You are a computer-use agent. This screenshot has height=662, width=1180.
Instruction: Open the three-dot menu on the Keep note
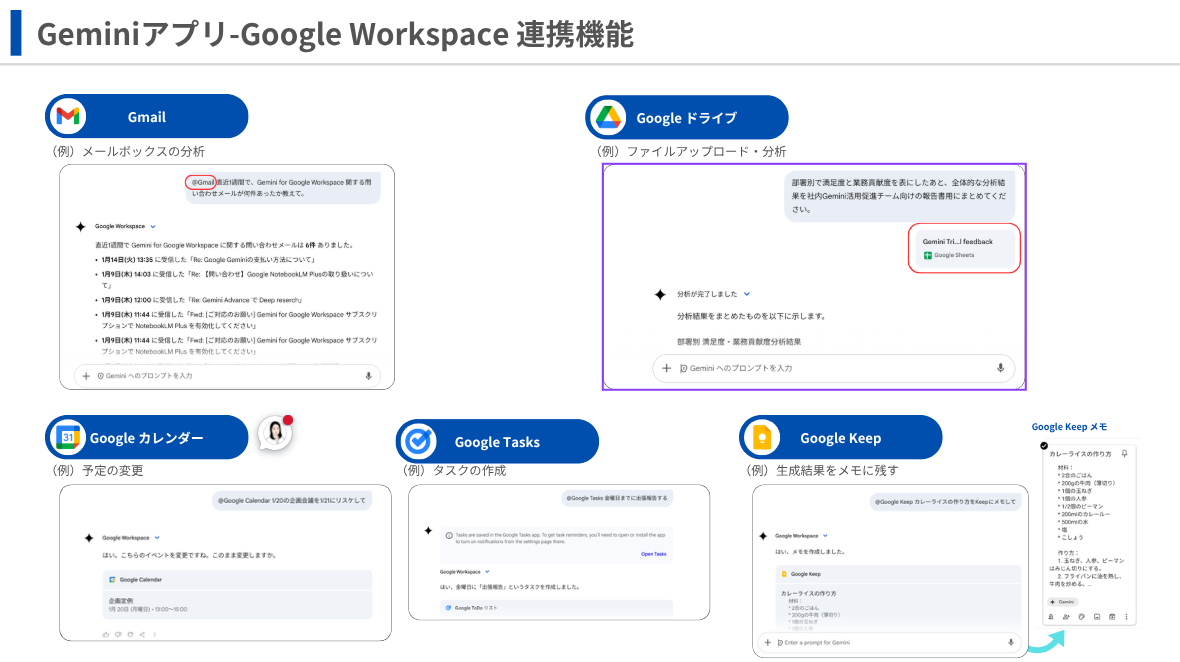pos(1127,617)
